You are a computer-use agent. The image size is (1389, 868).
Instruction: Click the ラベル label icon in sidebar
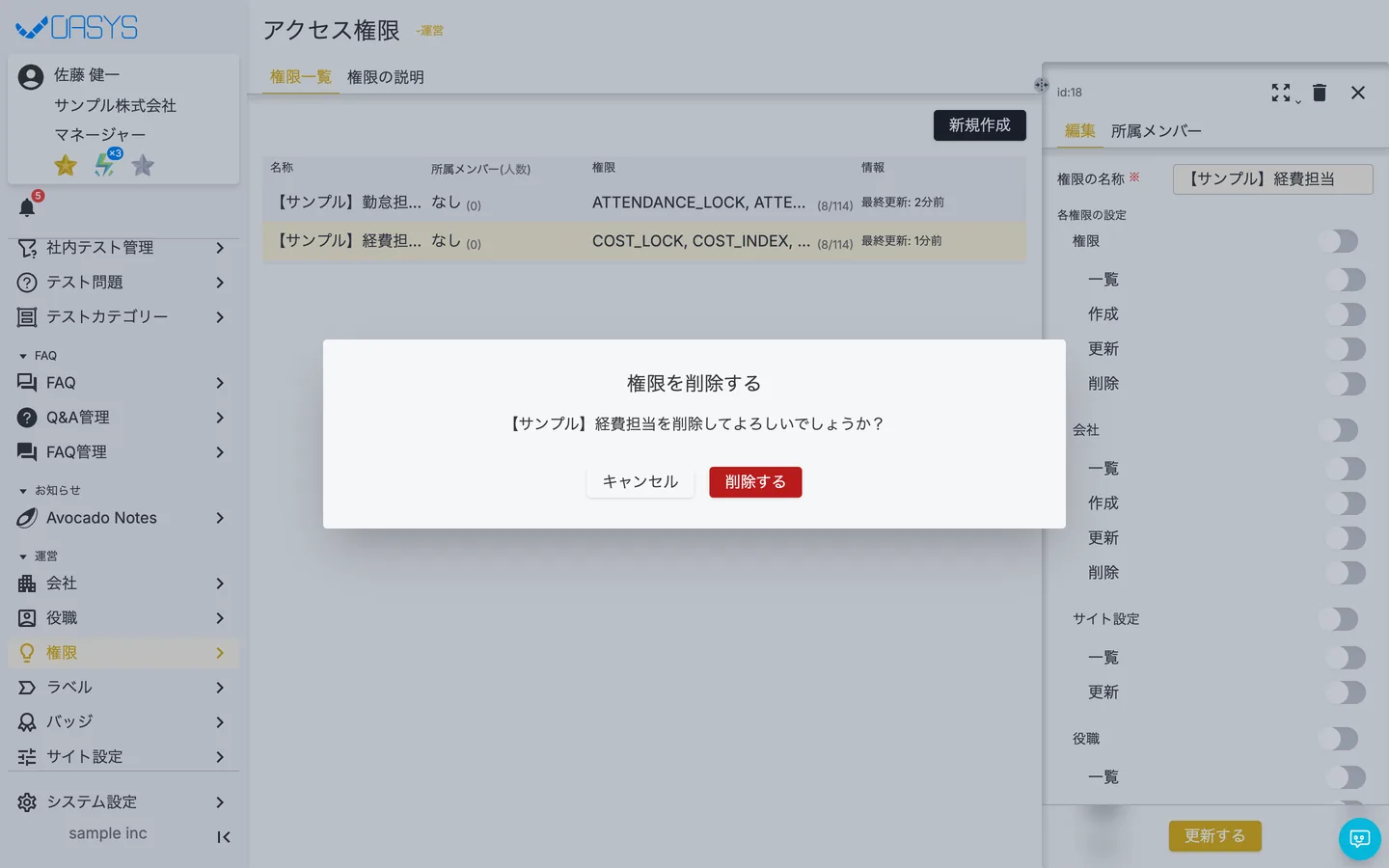point(27,688)
